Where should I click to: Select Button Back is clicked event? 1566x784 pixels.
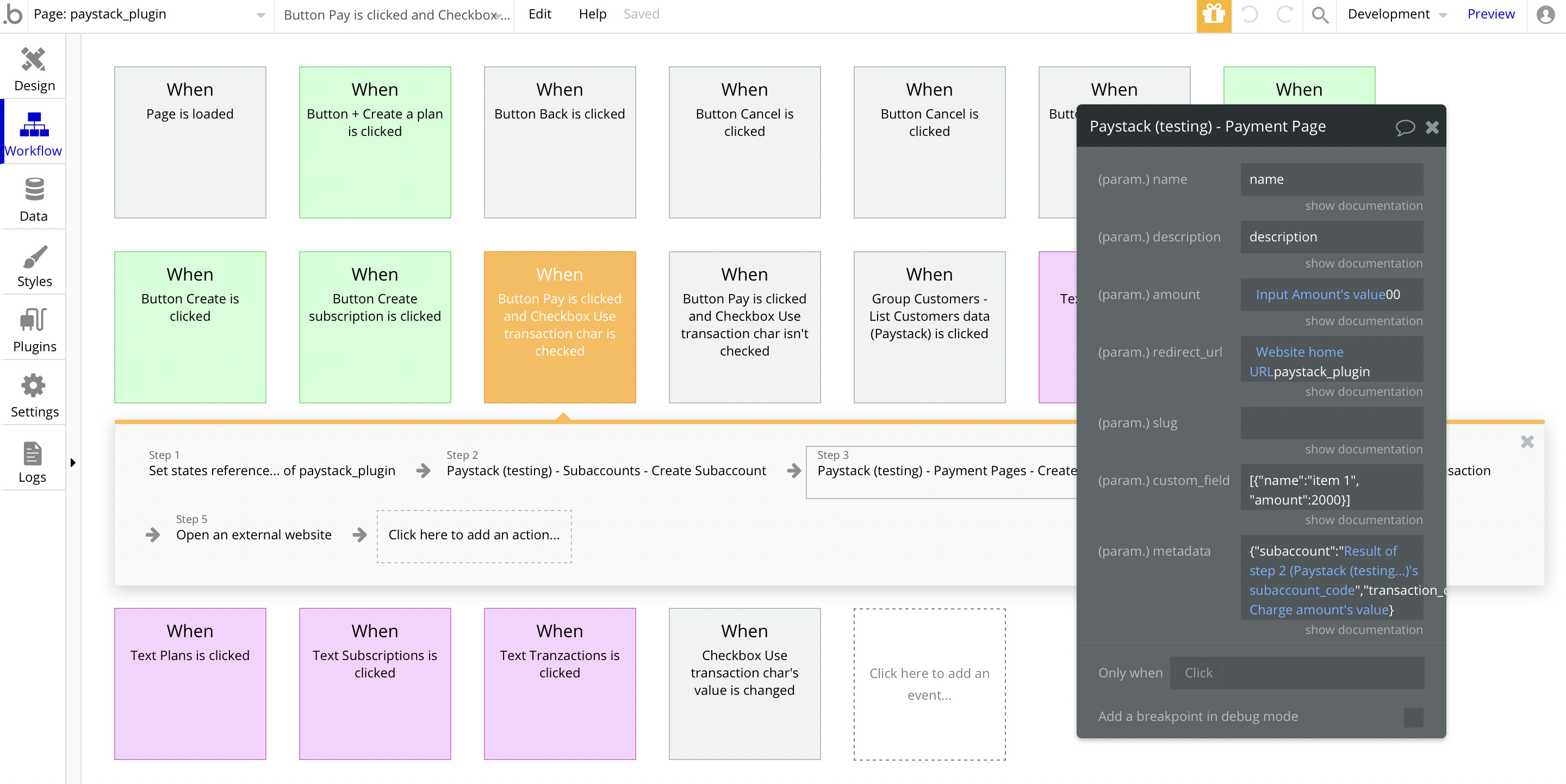pyautogui.click(x=560, y=142)
